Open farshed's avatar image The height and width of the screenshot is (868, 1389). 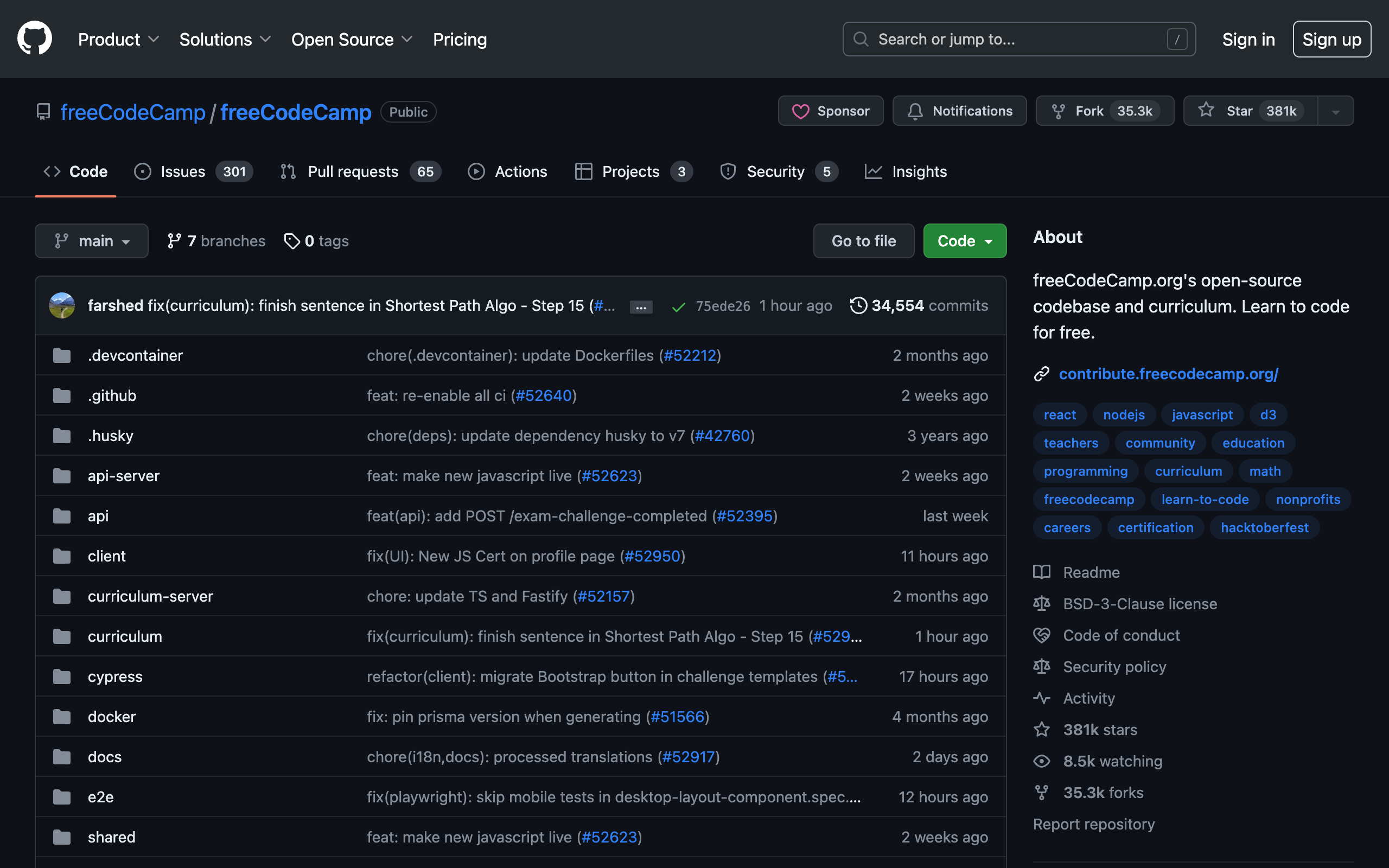[x=62, y=305]
